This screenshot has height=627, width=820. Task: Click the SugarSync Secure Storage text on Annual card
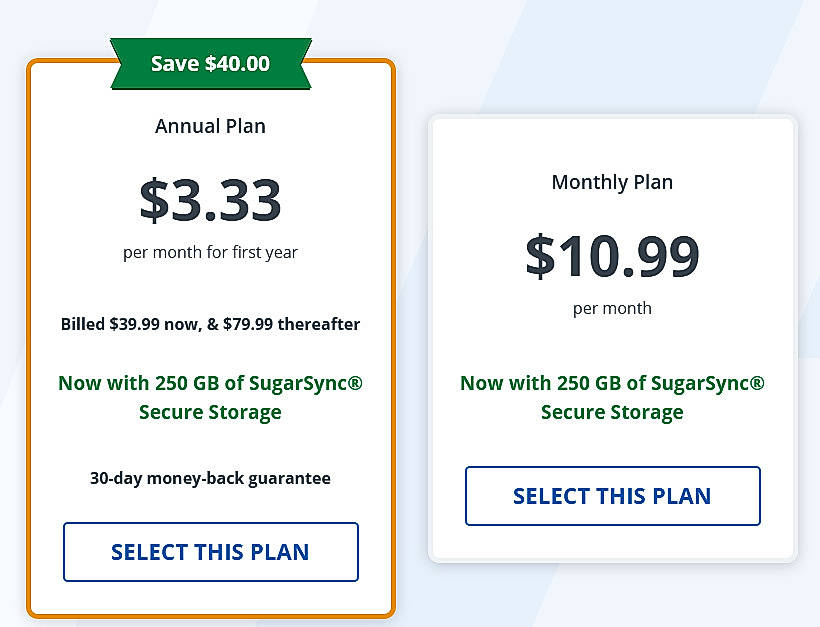(210, 397)
